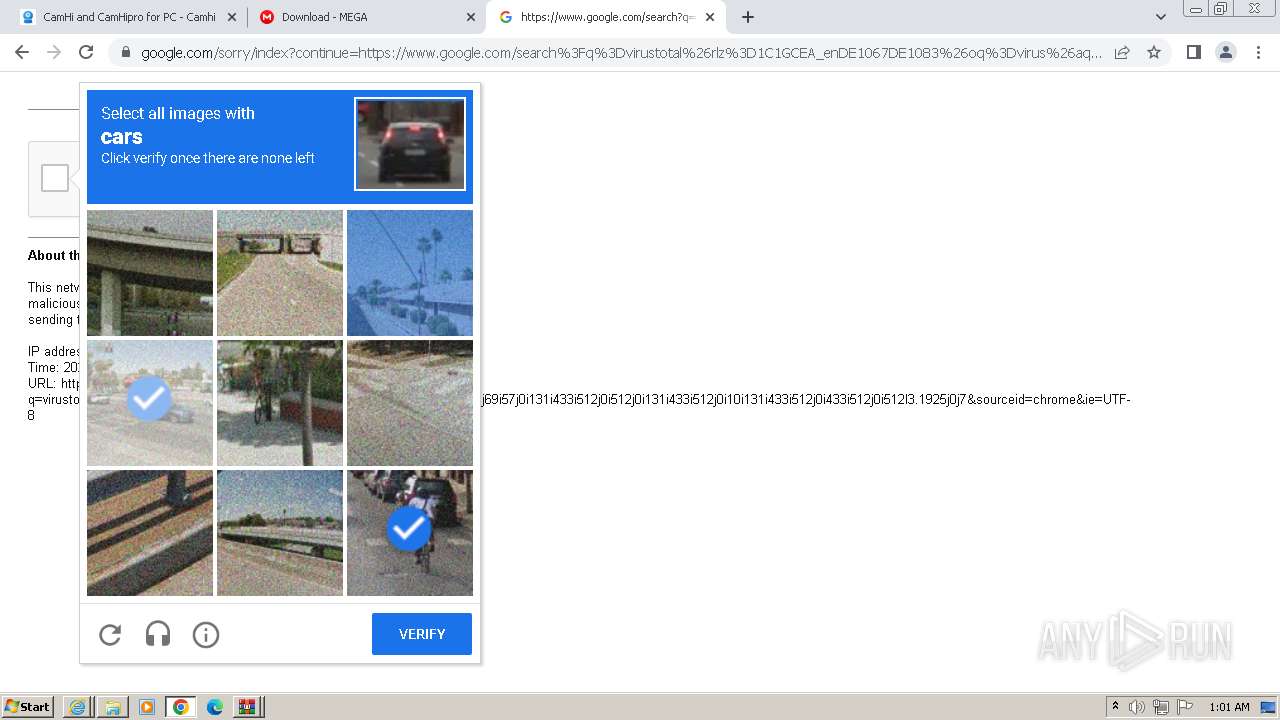Close the Google search tab
The width and height of the screenshot is (1280, 720).
[x=710, y=17]
